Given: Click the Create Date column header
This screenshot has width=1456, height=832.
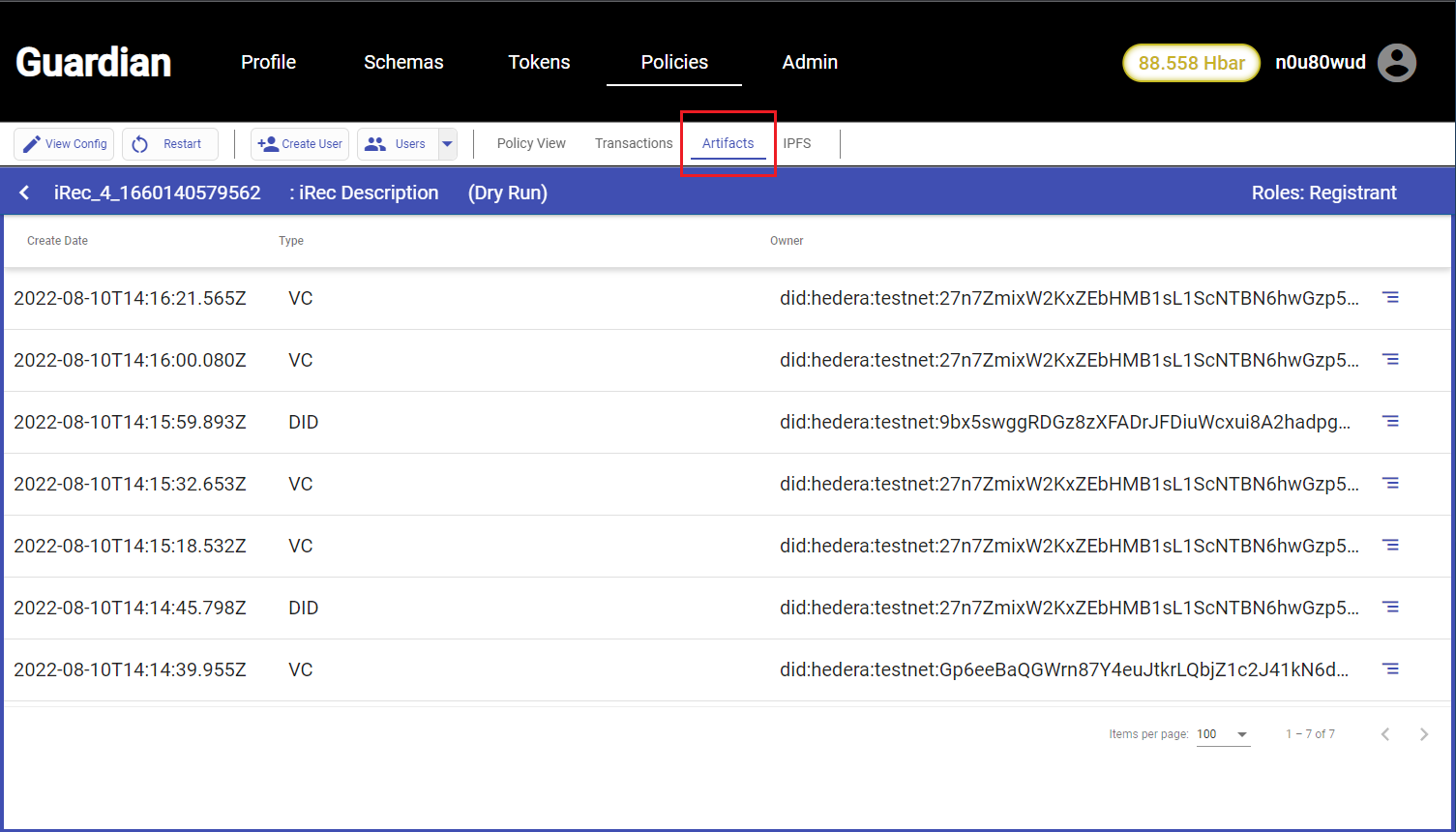Looking at the screenshot, I should 57,241.
